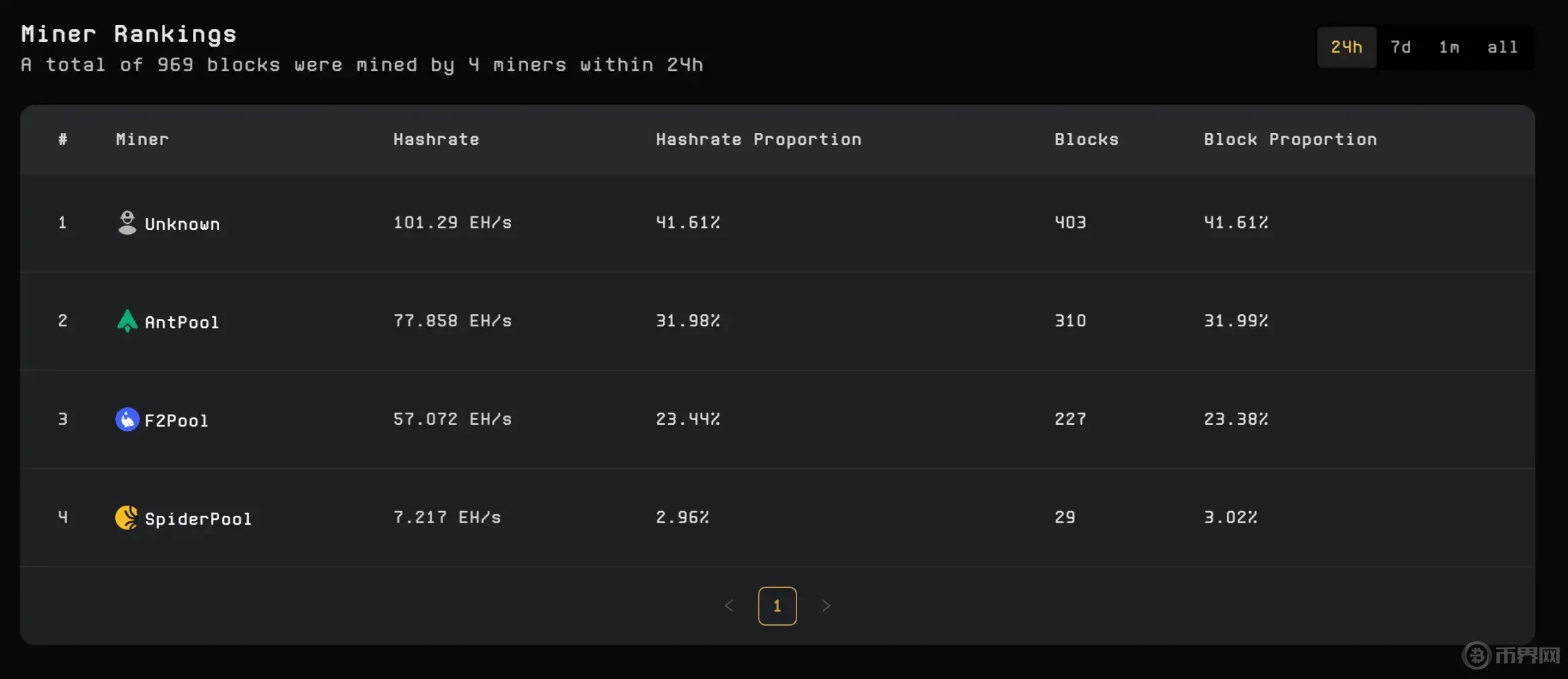Image resolution: width=1568 pixels, height=679 pixels.
Task: Click the Blocks column header
Action: coord(1086,140)
